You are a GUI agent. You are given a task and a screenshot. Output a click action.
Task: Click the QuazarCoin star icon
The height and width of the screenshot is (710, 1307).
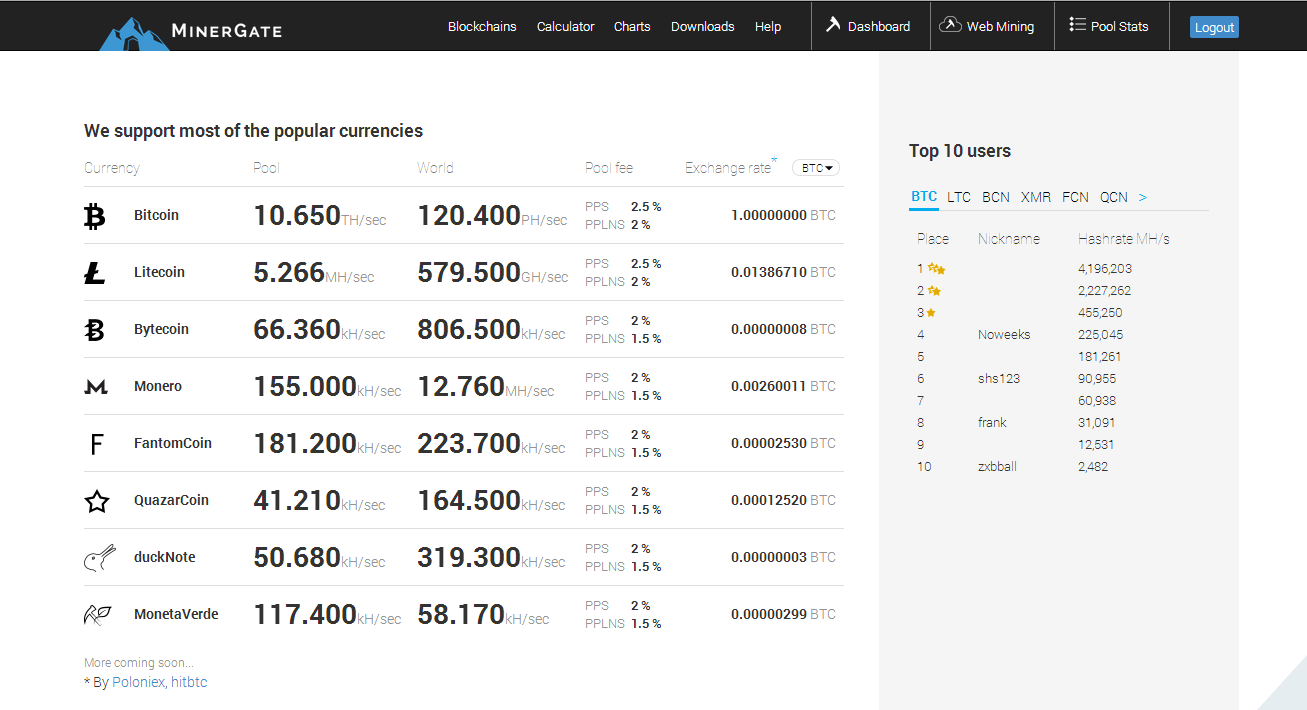pyautogui.click(x=96, y=500)
